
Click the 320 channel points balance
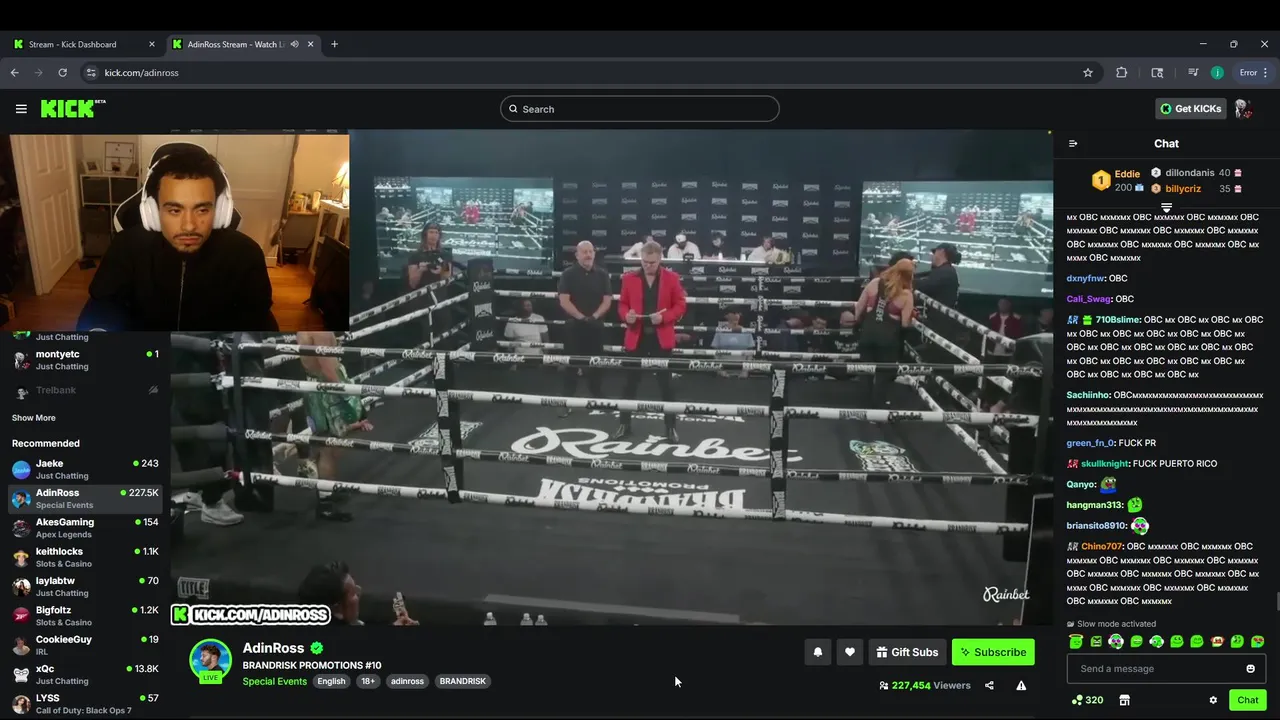tap(1087, 700)
